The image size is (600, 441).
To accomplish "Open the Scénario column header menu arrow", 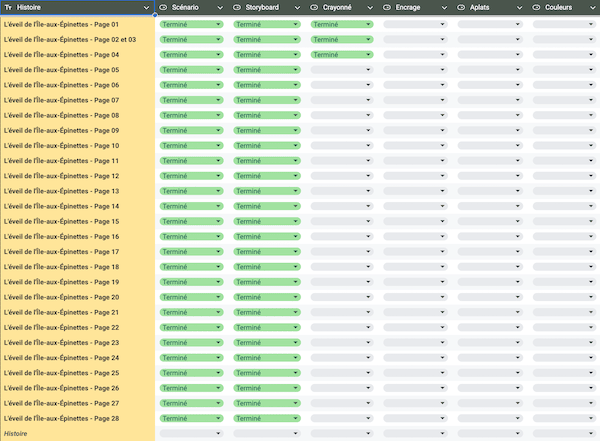I will point(222,7).
